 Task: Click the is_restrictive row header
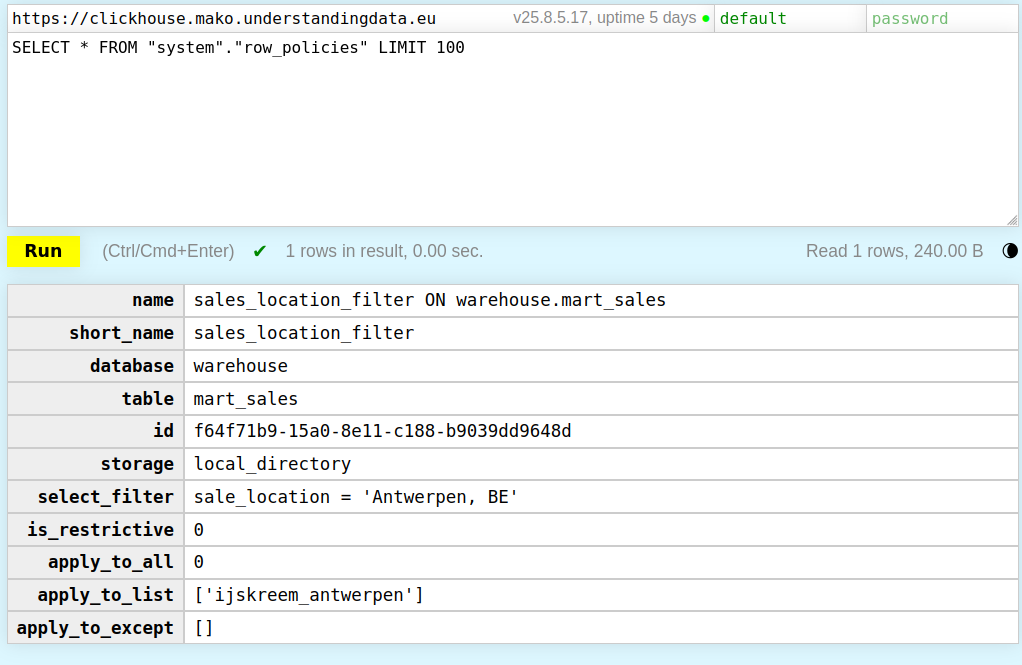(x=96, y=530)
